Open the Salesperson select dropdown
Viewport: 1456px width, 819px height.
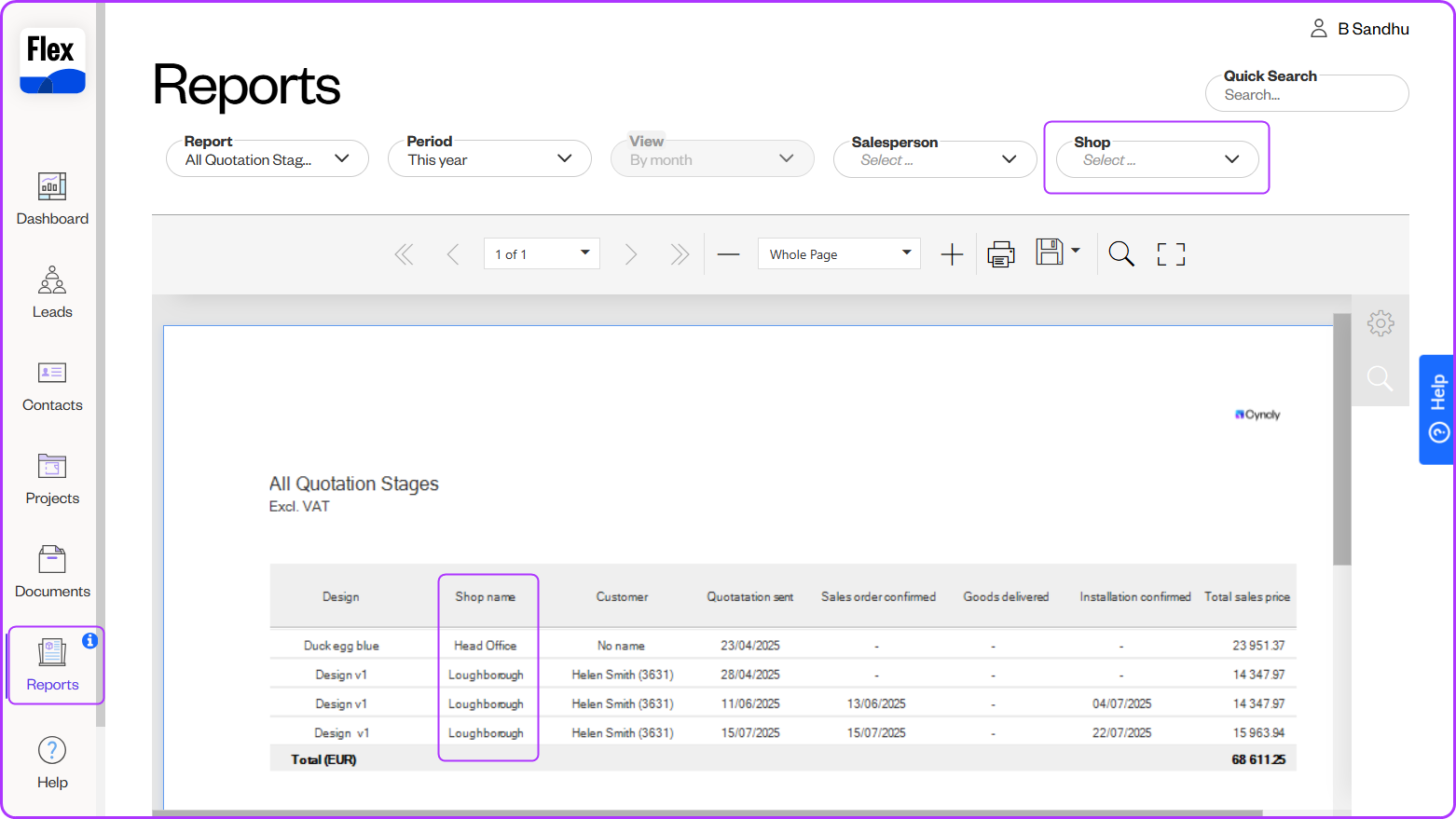point(934,159)
